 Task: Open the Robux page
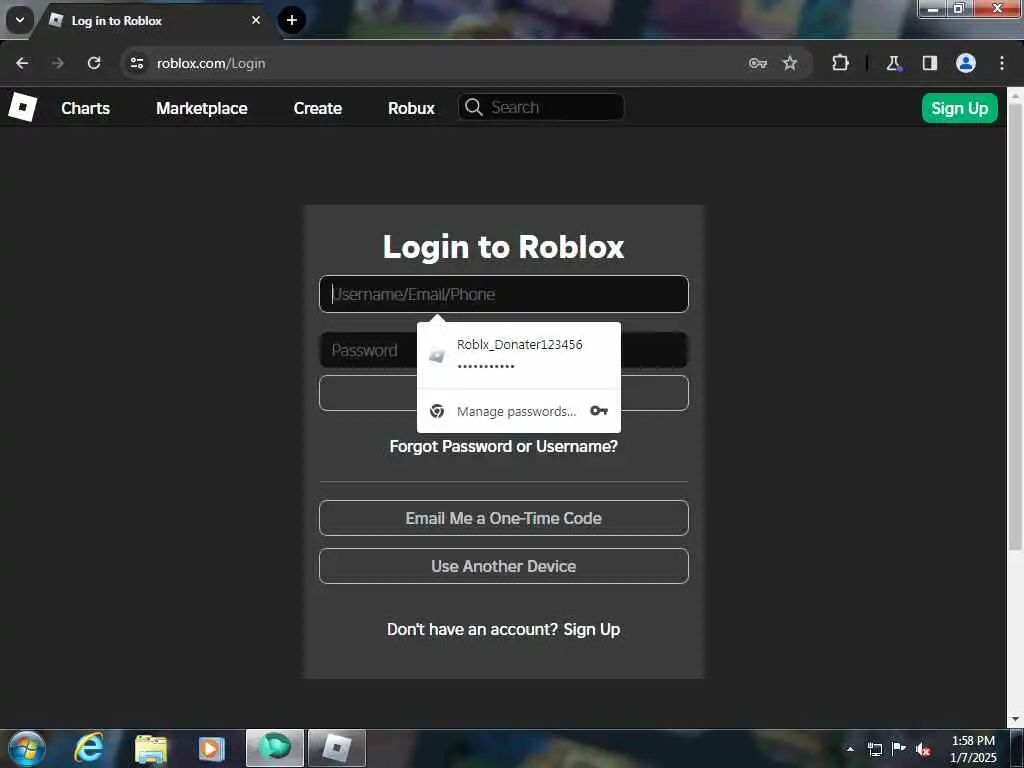click(411, 108)
